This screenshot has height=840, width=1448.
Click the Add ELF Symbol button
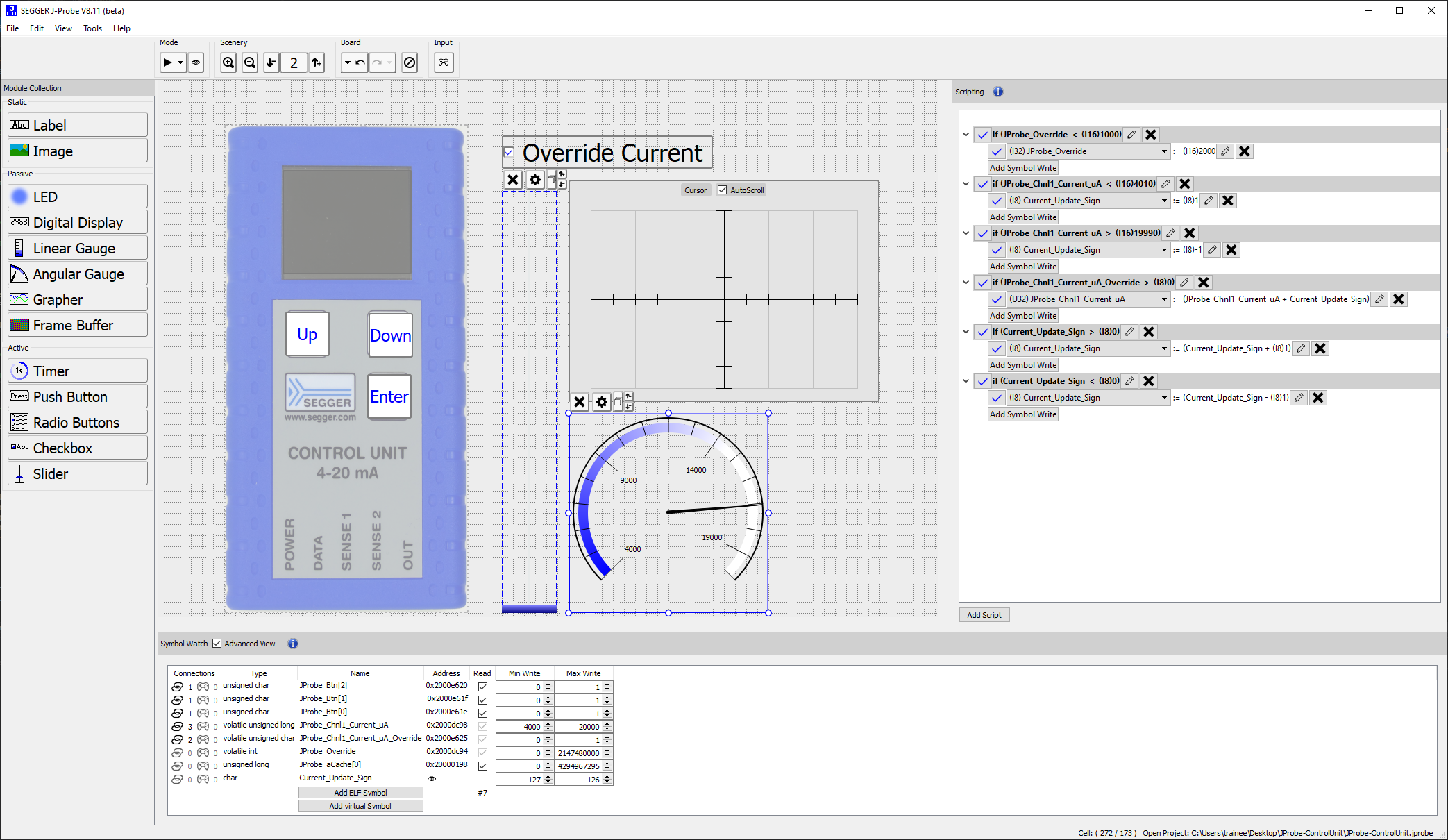pyautogui.click(x=360, y=793)
